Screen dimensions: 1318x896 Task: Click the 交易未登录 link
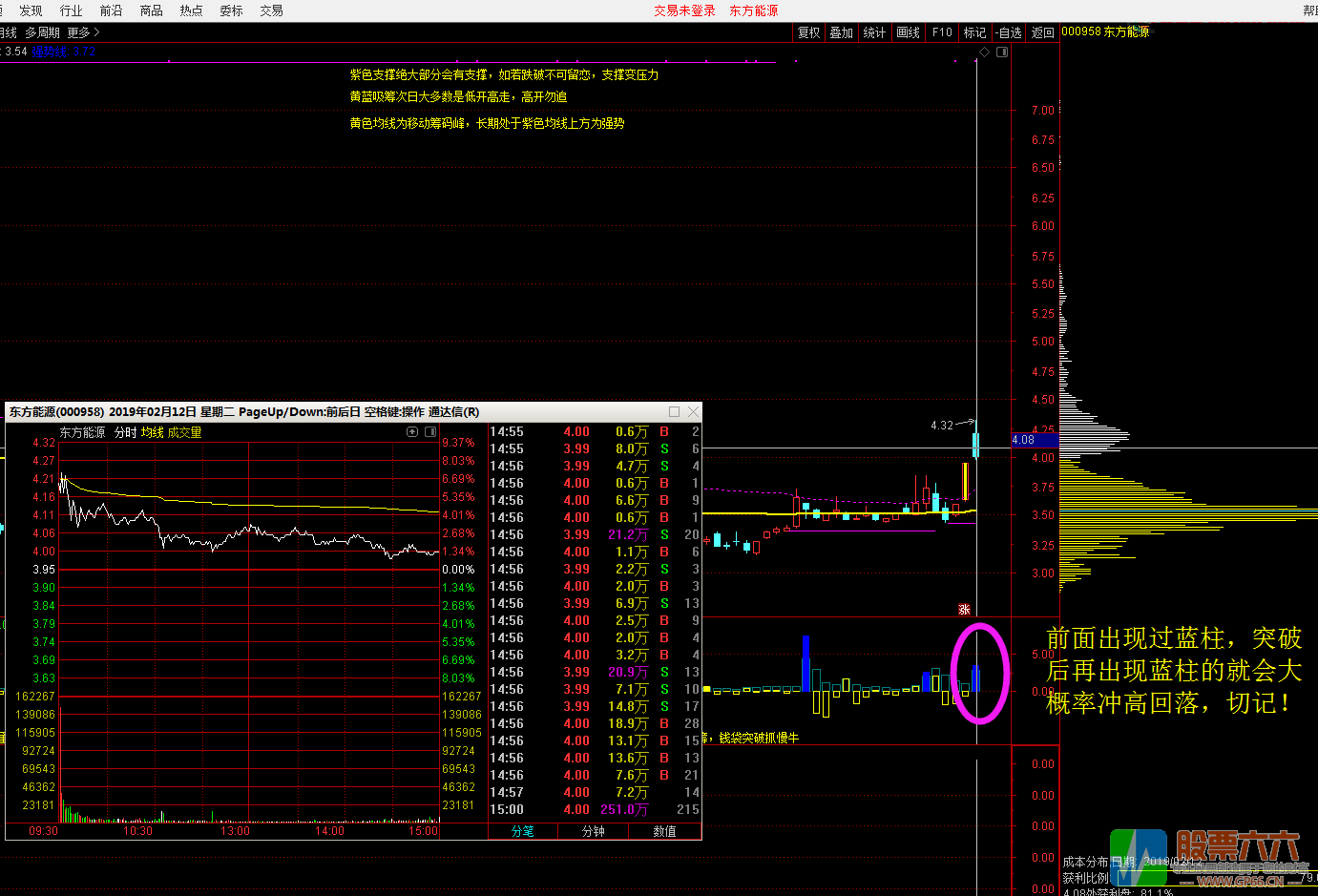click(684, 10)
